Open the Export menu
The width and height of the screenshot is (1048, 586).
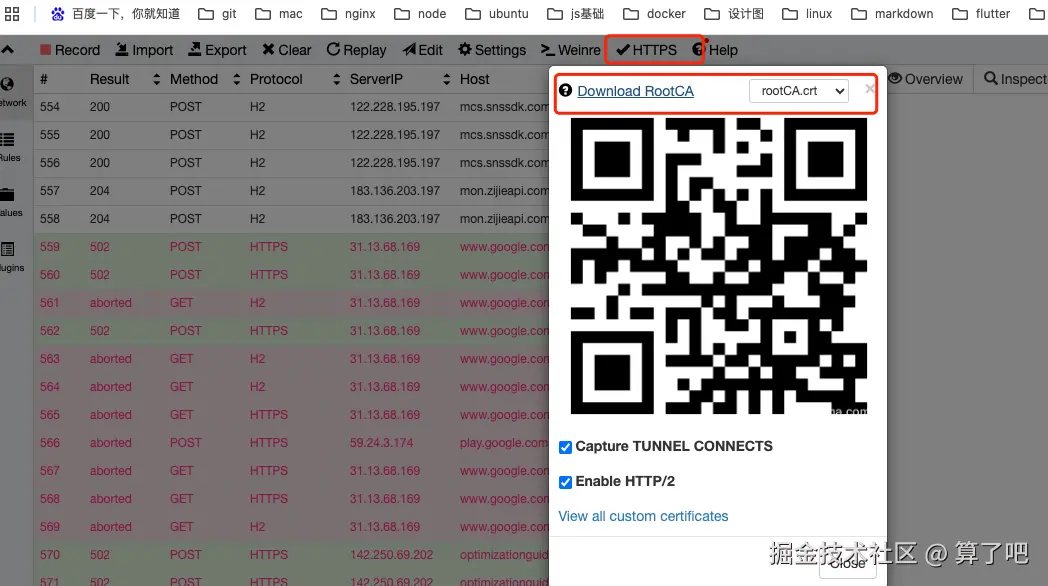(217, 50)
